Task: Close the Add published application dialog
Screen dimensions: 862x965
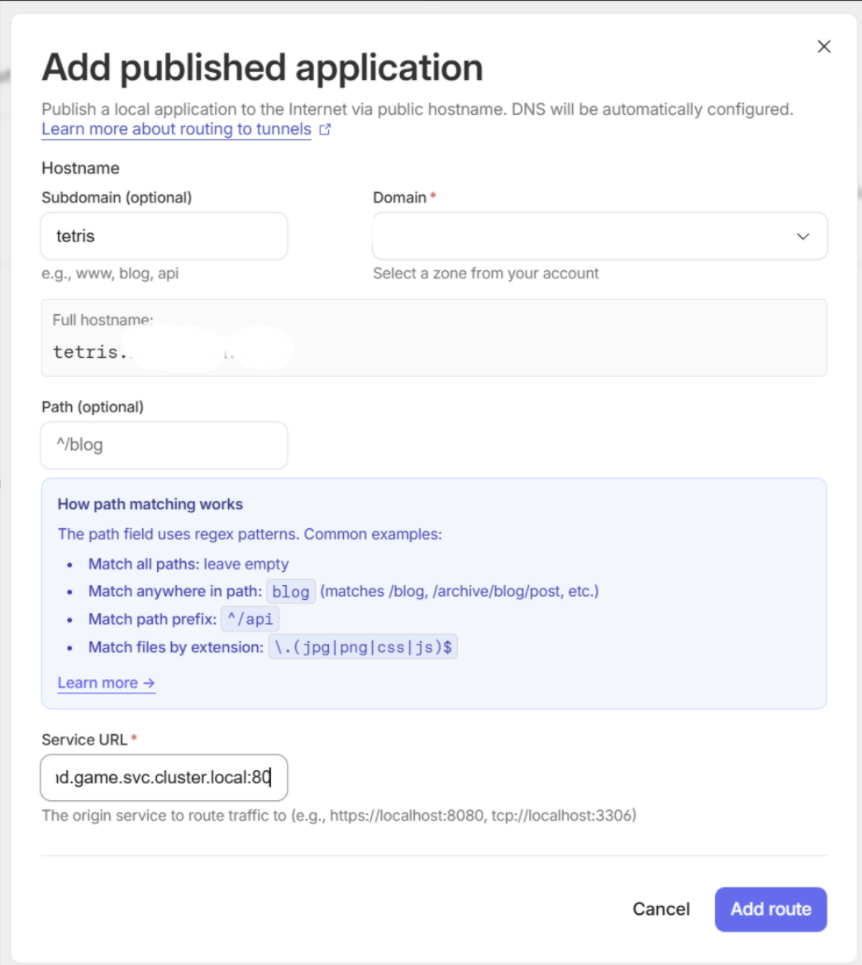Action: (x=824, y=47)
